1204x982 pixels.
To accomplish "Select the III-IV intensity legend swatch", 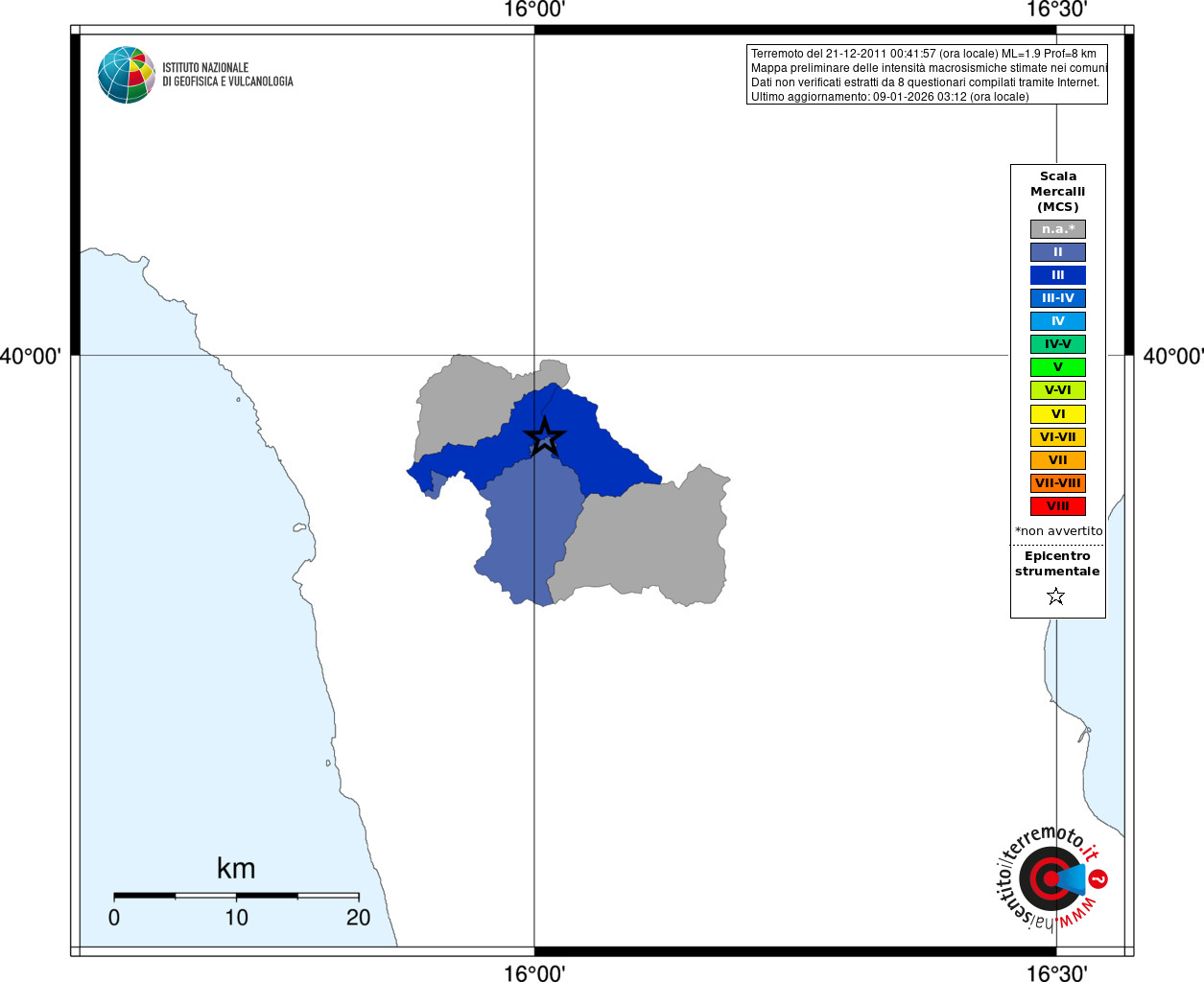I will click(1058, 298).
